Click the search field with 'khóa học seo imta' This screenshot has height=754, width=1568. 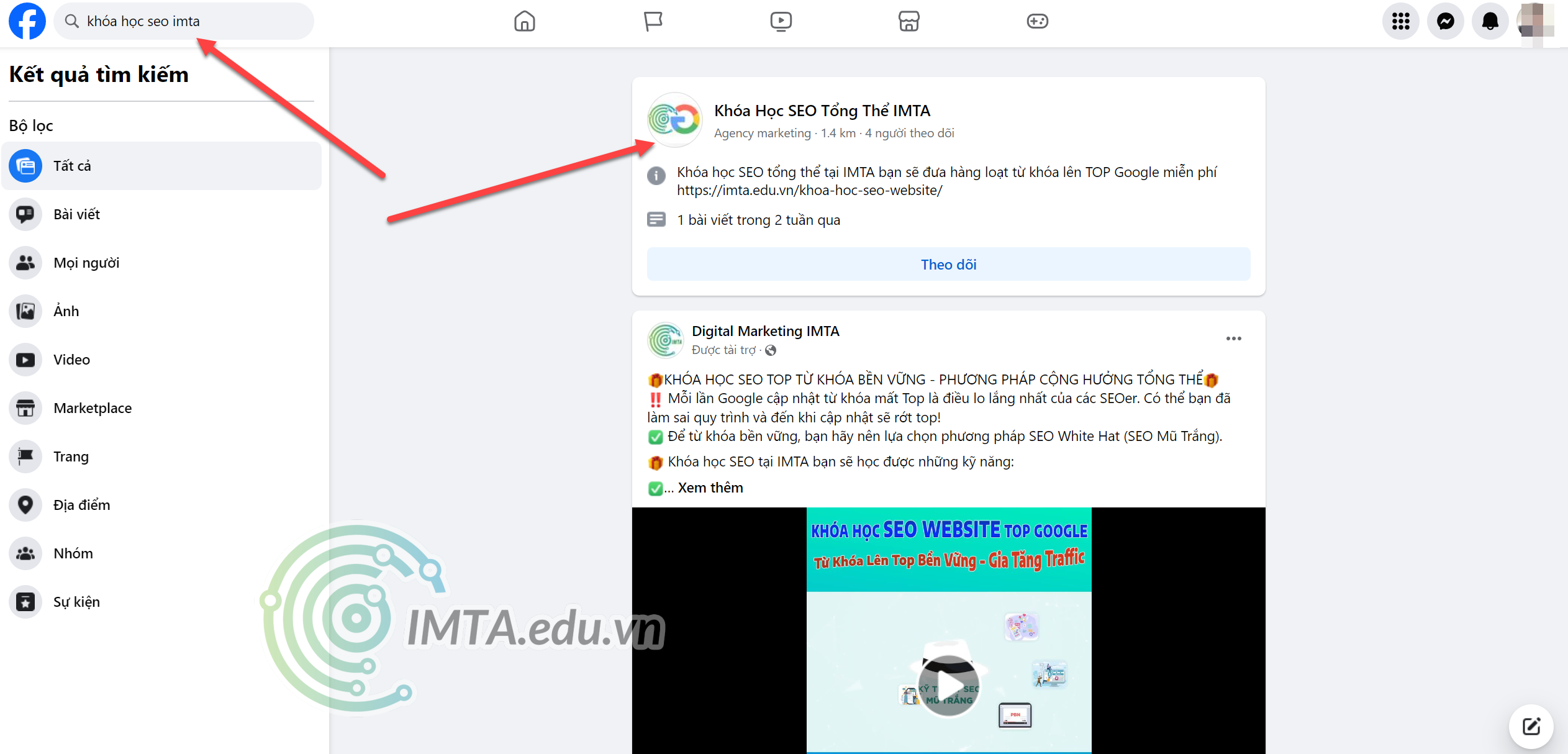184,21
